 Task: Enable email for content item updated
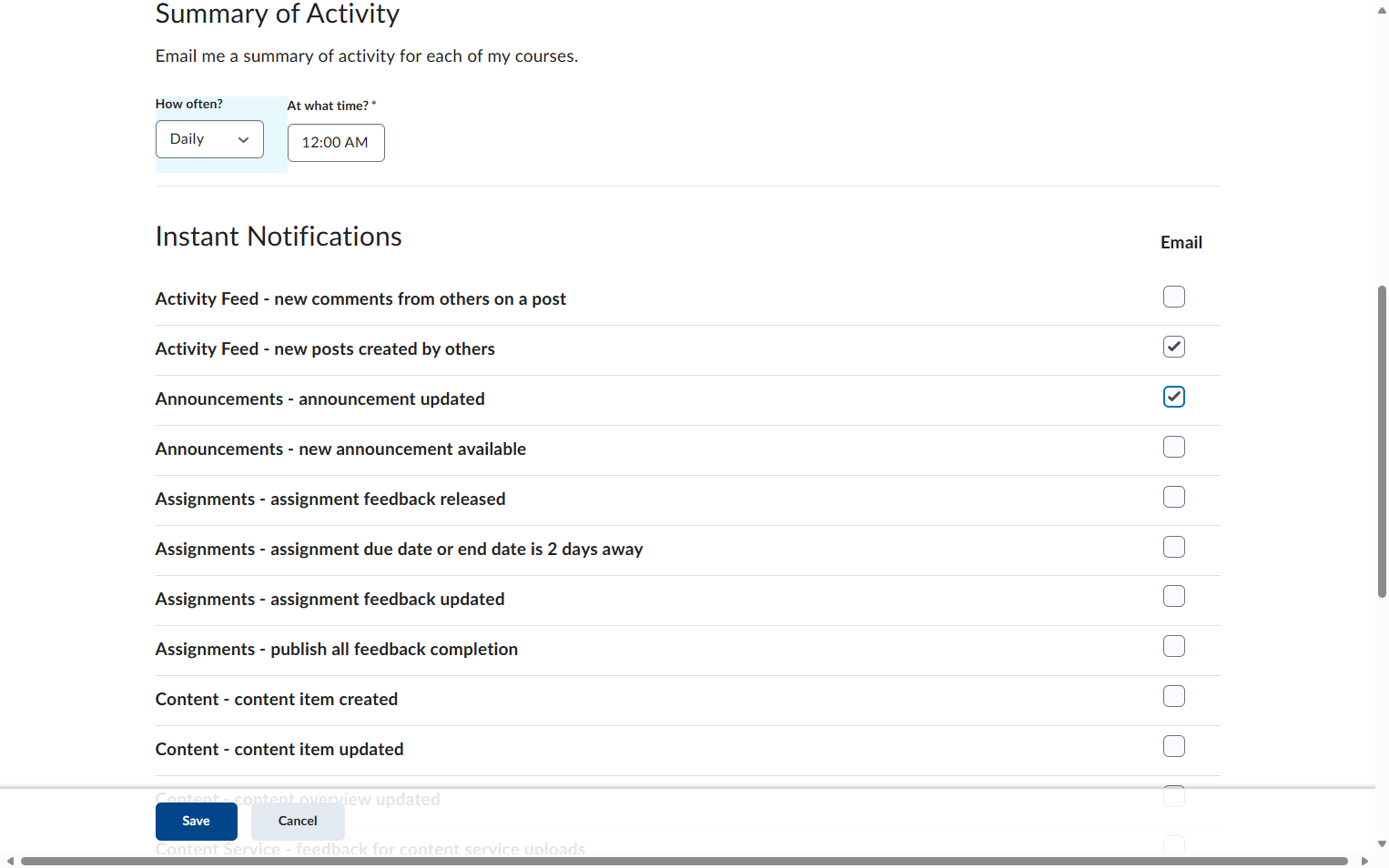point(1174,746)
